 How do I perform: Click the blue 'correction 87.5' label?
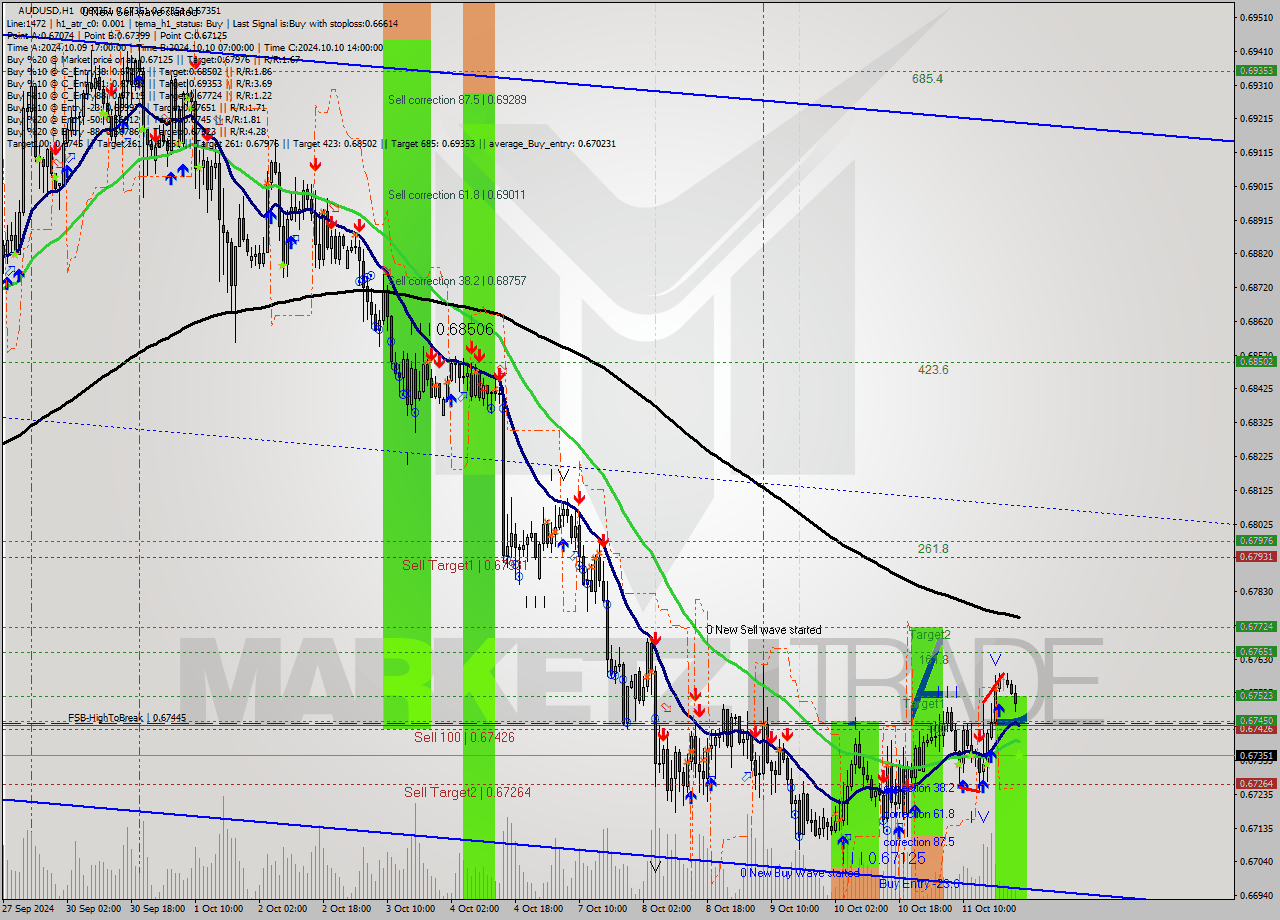[x=918, y=842]
